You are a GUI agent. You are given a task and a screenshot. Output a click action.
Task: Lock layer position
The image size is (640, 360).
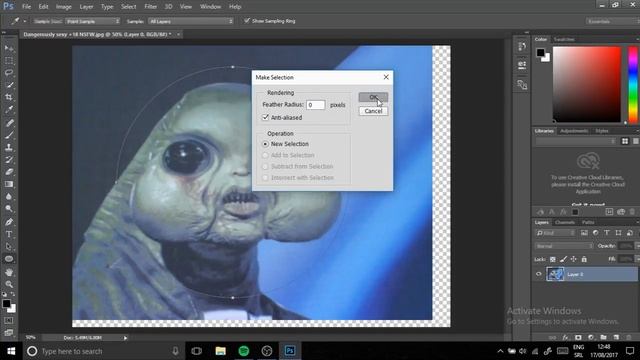573,259
